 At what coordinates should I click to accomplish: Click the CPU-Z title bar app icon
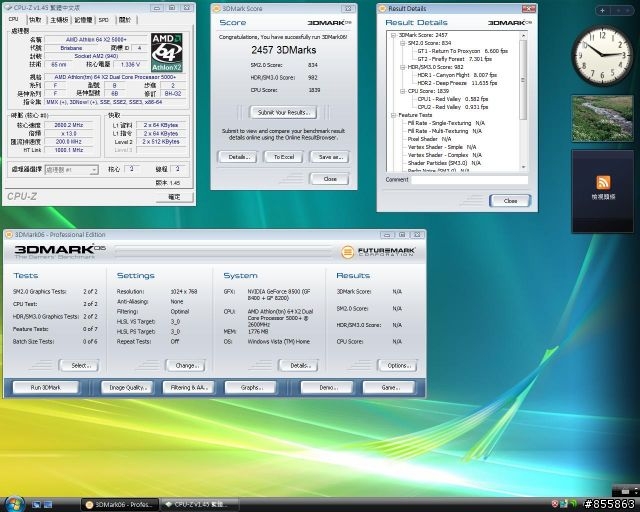tap(8, 8)
